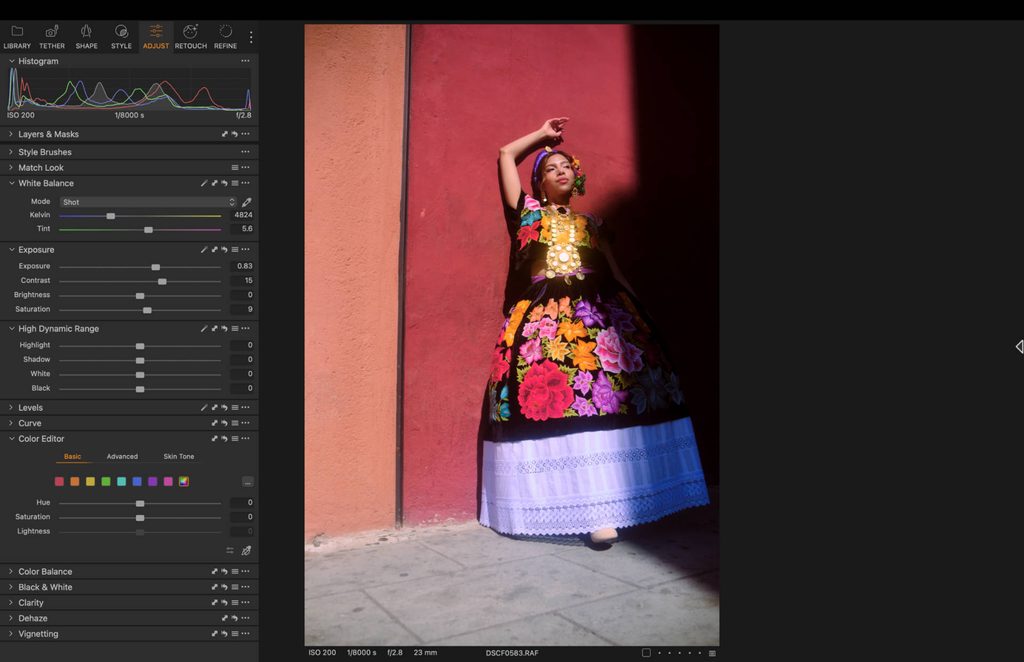Open the Tether tool tab
This screenshot has width=1024, height=662.
[52, 37]
